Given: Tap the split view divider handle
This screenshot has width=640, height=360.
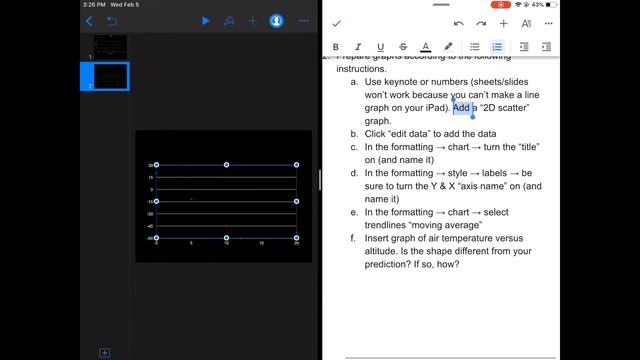Looking at the screenshot, I should [x=320, y=180].
